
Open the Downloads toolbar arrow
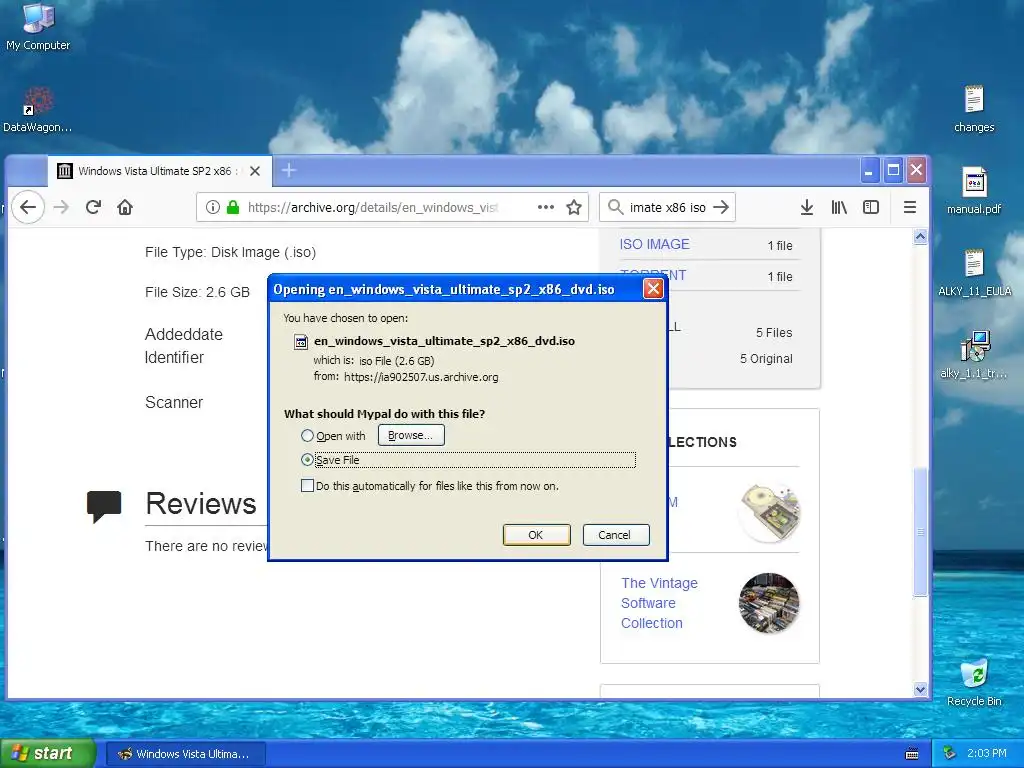(807, 207)
